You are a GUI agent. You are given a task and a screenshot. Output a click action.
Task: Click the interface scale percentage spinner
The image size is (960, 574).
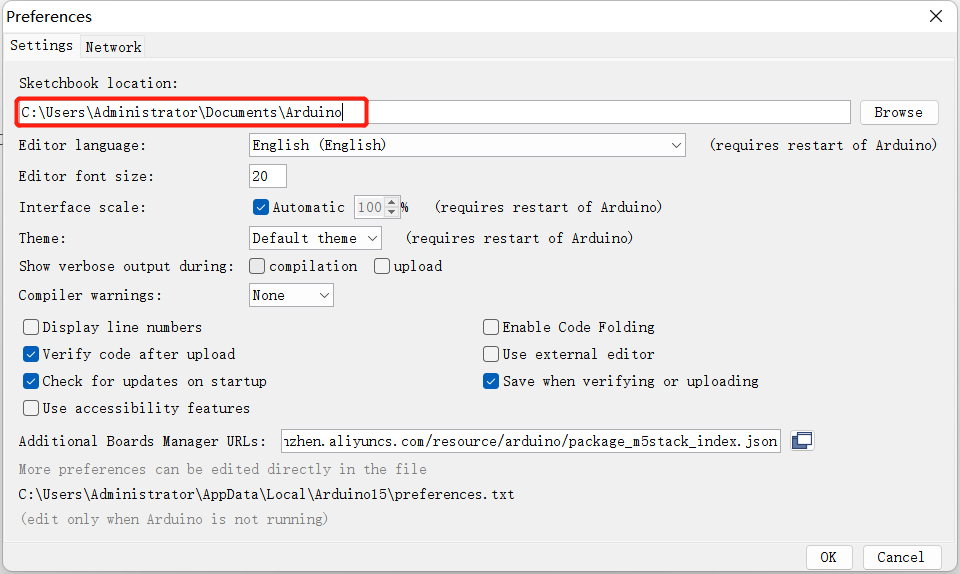click(x=377, y=208)
